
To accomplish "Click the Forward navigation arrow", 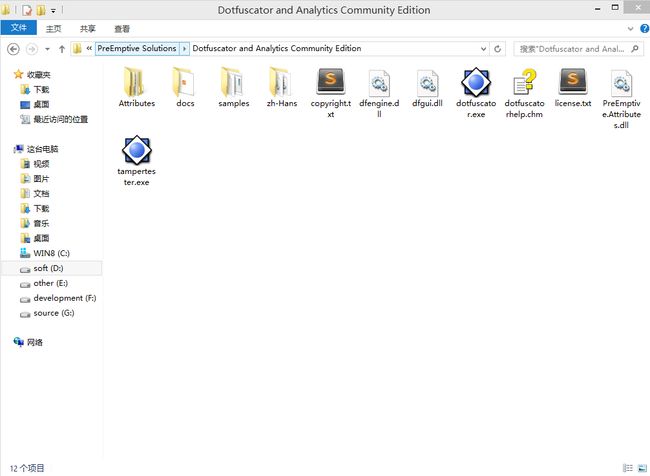I will pos(32,49).
